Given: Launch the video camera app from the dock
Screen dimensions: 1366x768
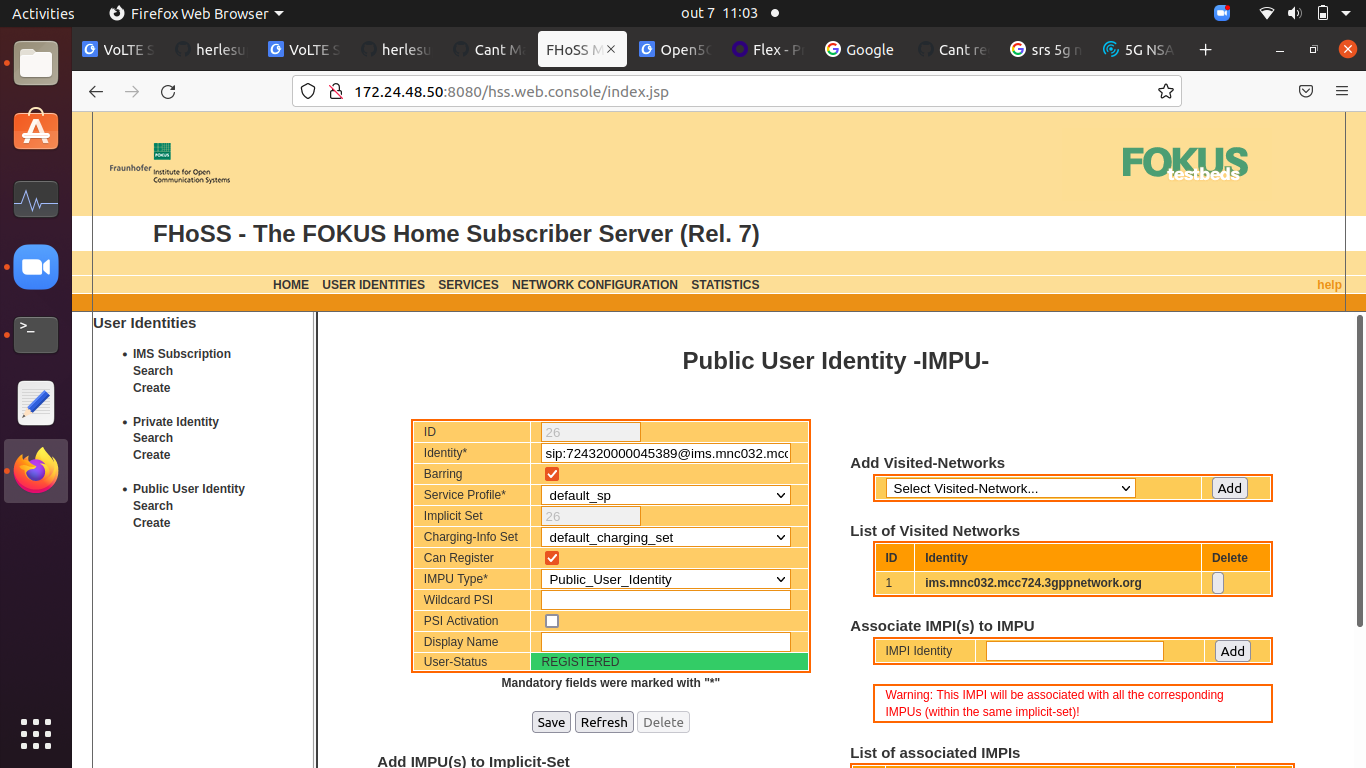Looking at the screenshot, I should (36, 267).
